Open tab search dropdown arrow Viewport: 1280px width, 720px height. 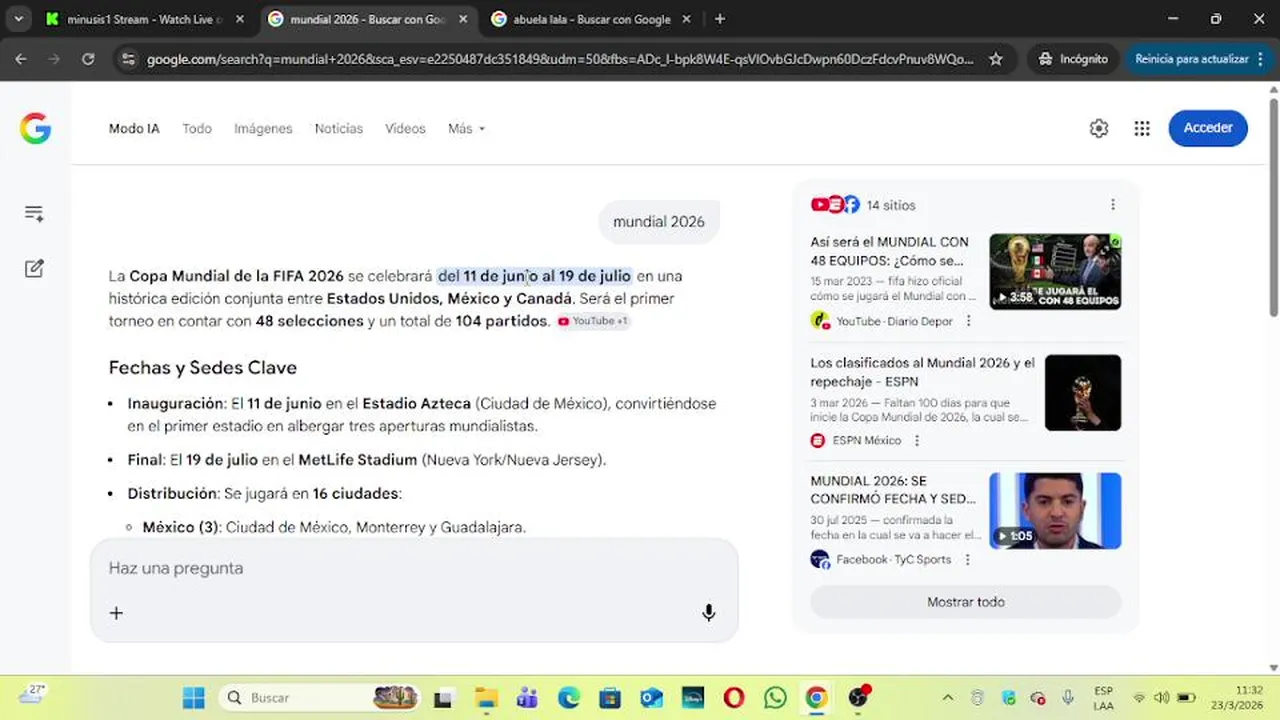(x=18, y=19)
